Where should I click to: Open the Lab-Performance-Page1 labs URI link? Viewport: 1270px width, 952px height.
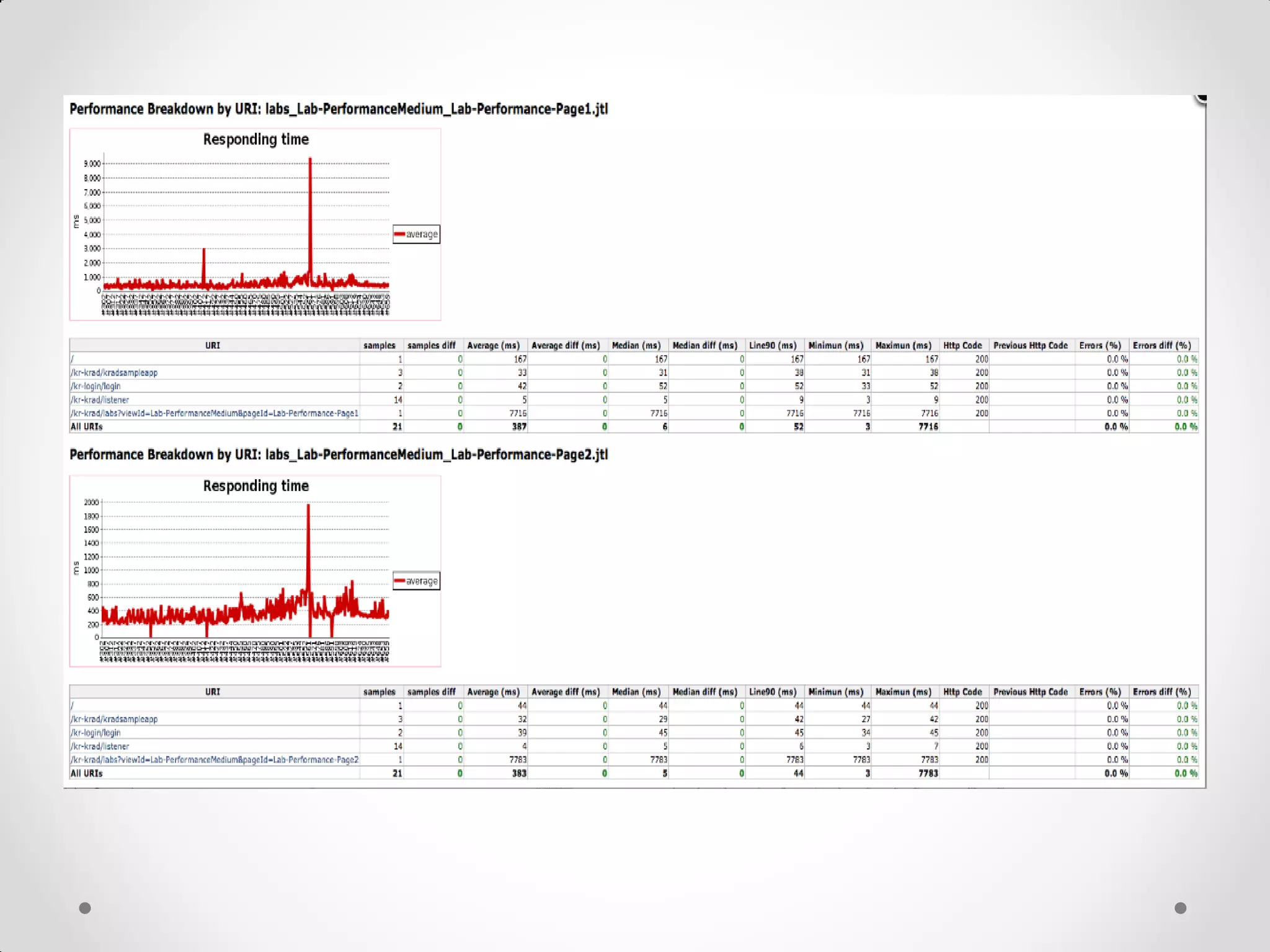[214, 413]
